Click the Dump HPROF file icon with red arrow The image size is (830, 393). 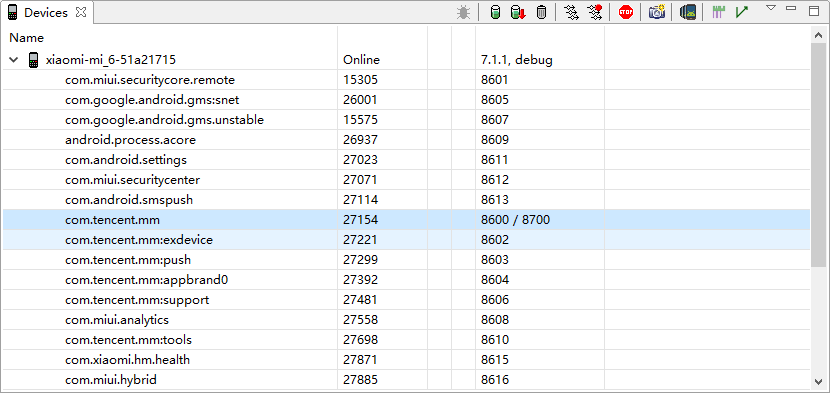tap(518, 12)
